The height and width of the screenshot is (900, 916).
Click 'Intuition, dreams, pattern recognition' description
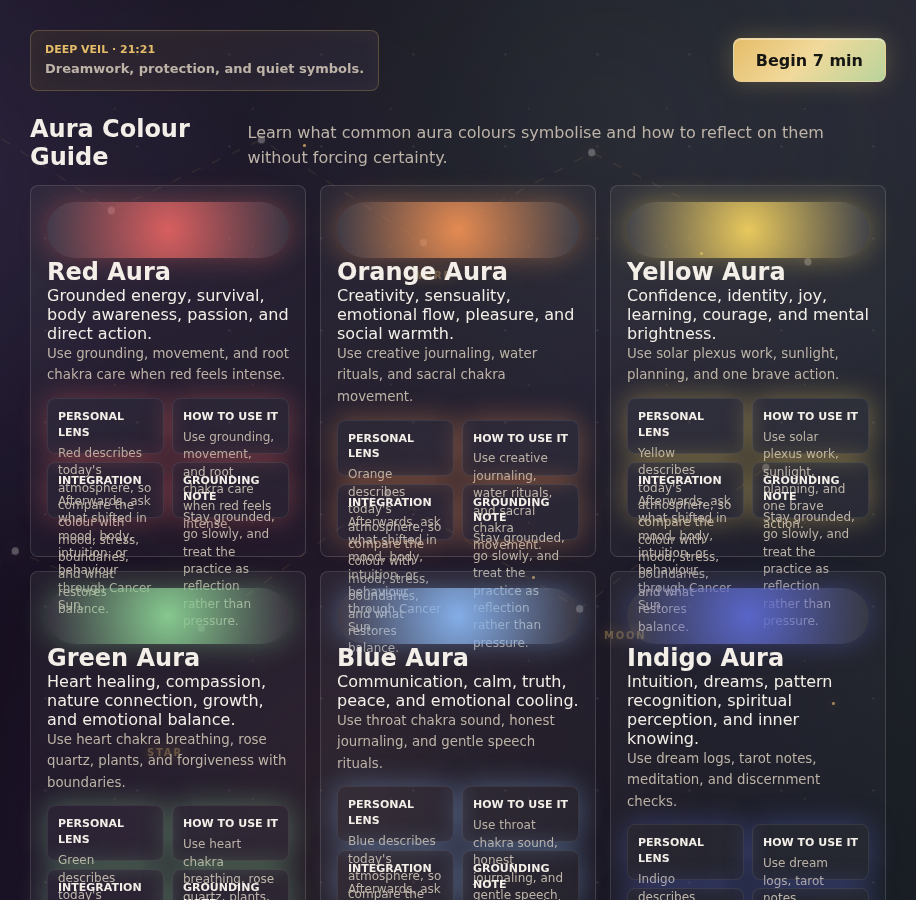tap(729, 710)
